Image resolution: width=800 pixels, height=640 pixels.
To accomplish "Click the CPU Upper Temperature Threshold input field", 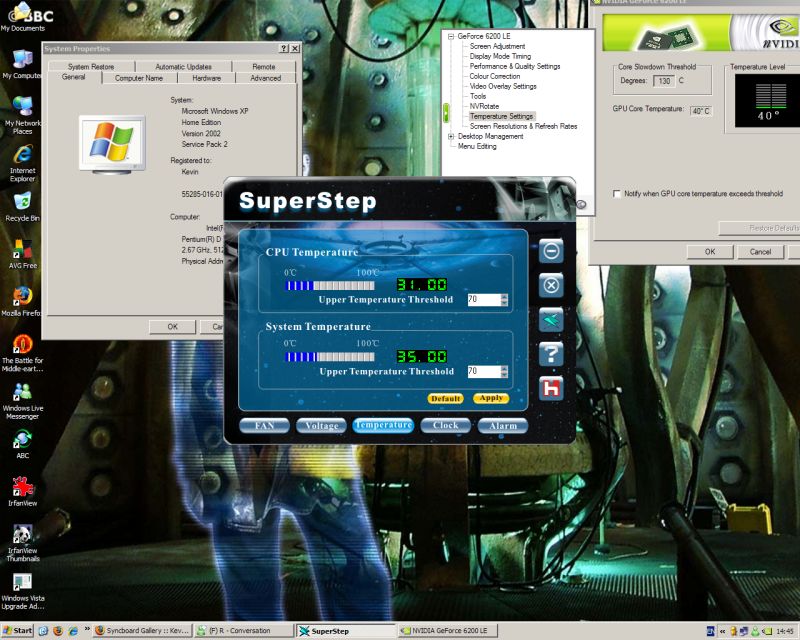I will point(484,300).
